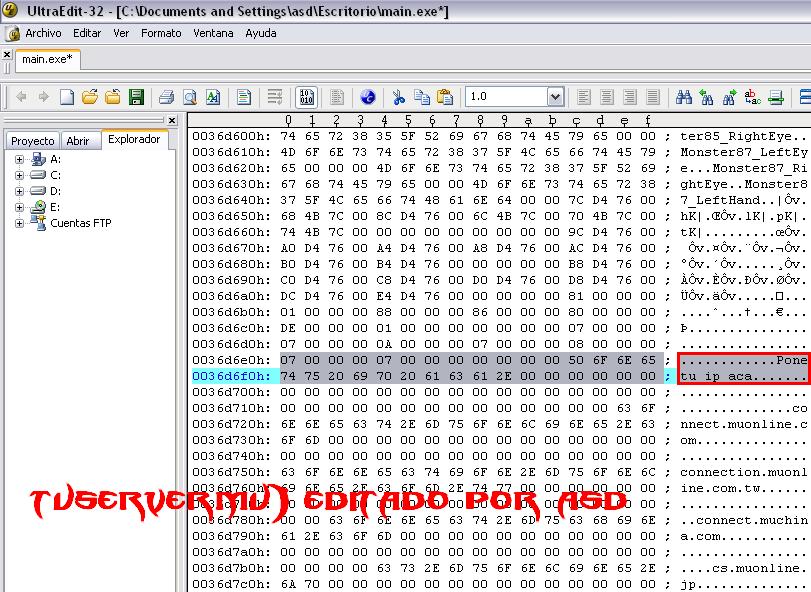The height and width of the screenshot is (592, 811).
Task: Click the Archivo menu bar icon
Action: [13, 34]
